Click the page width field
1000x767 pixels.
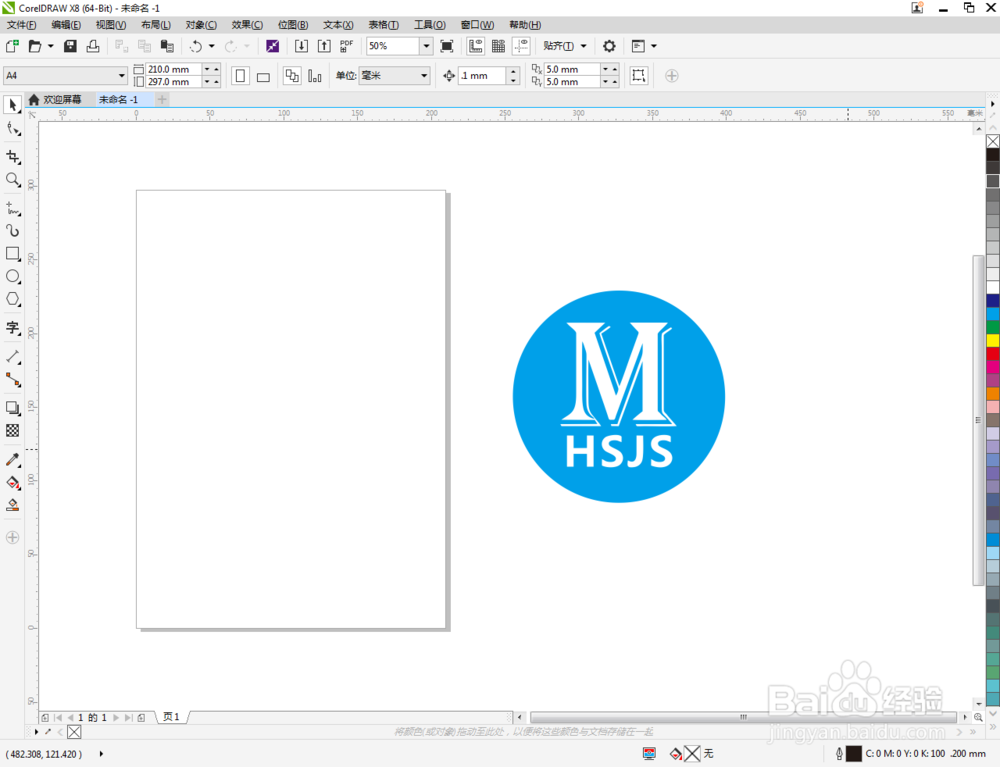click(x=174, y=69)
